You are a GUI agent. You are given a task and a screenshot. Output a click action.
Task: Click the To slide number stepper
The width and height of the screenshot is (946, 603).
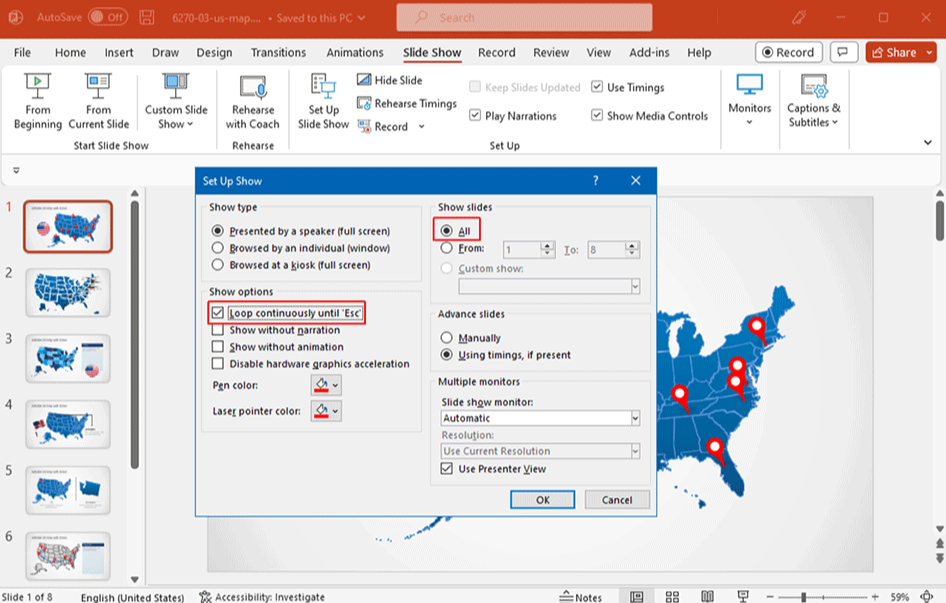point(632,249)
